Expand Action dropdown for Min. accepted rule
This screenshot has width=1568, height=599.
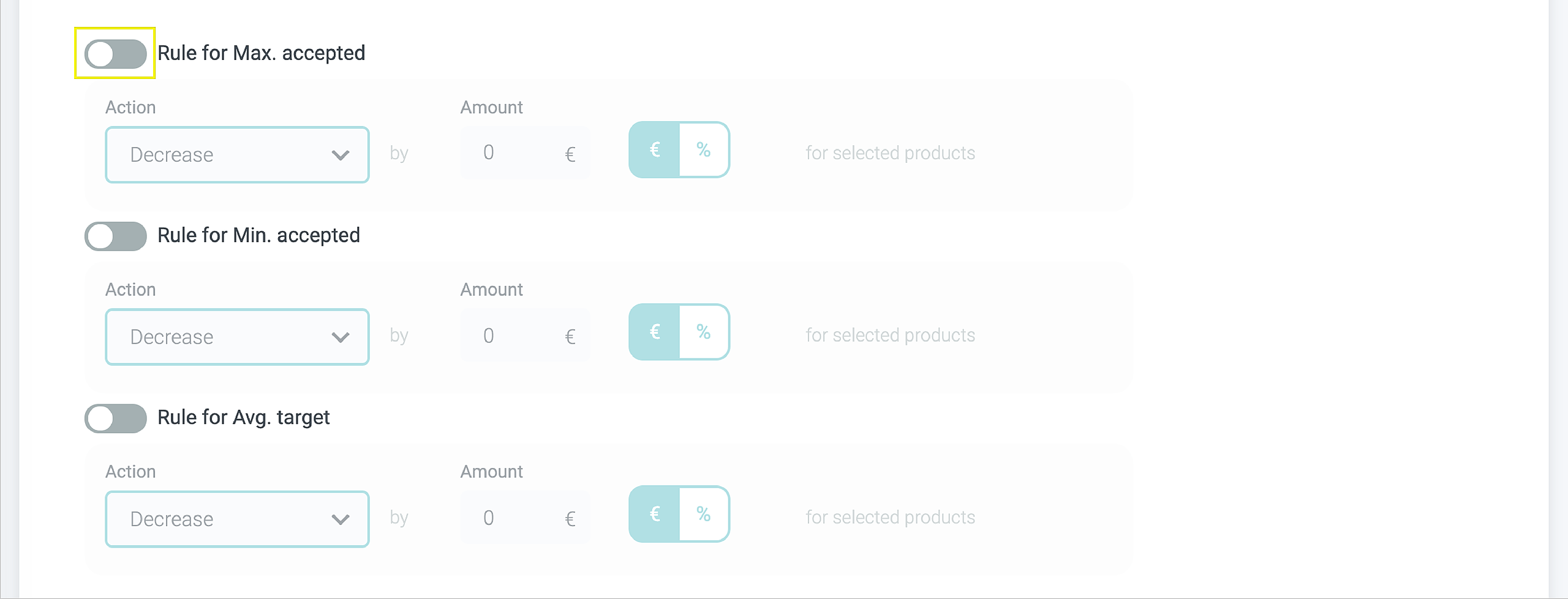pyautogui.click(x=236, y=337)
